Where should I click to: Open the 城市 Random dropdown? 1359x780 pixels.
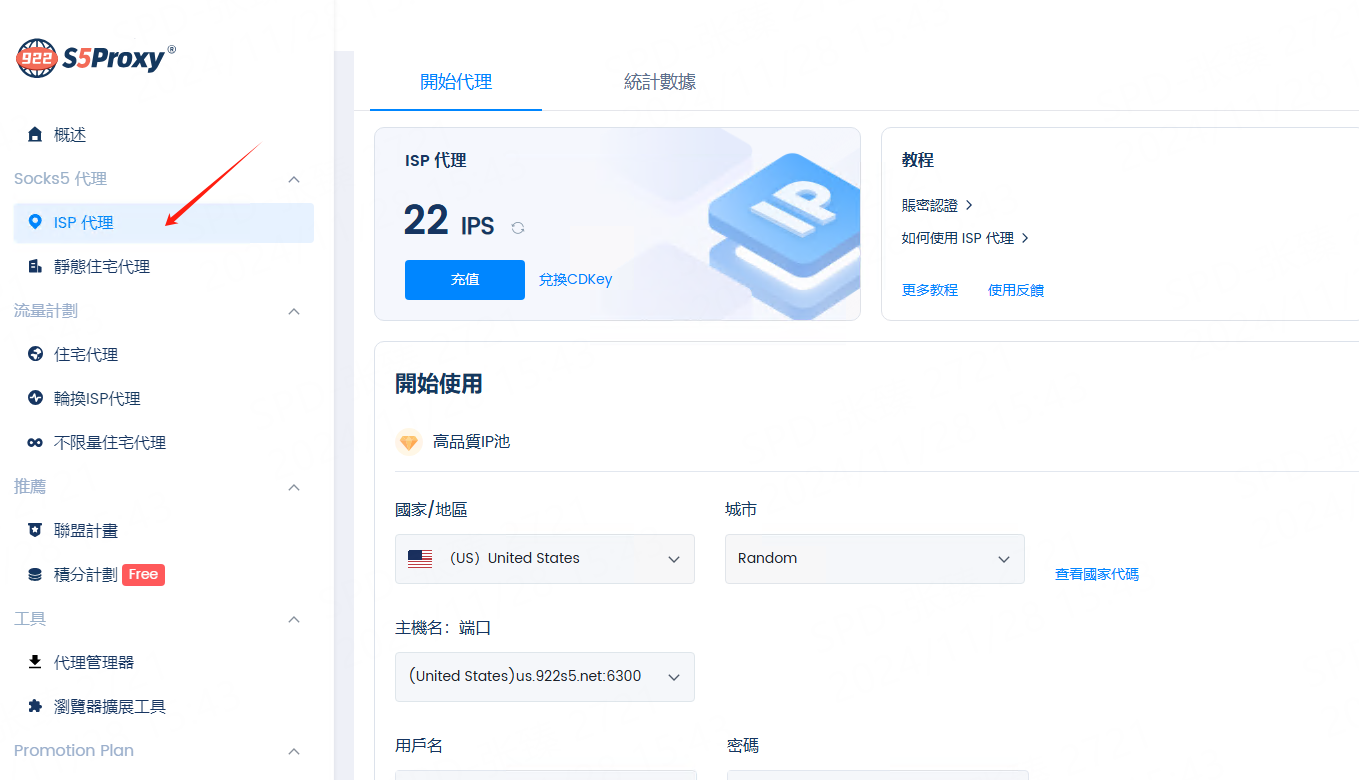pos(875,559)
